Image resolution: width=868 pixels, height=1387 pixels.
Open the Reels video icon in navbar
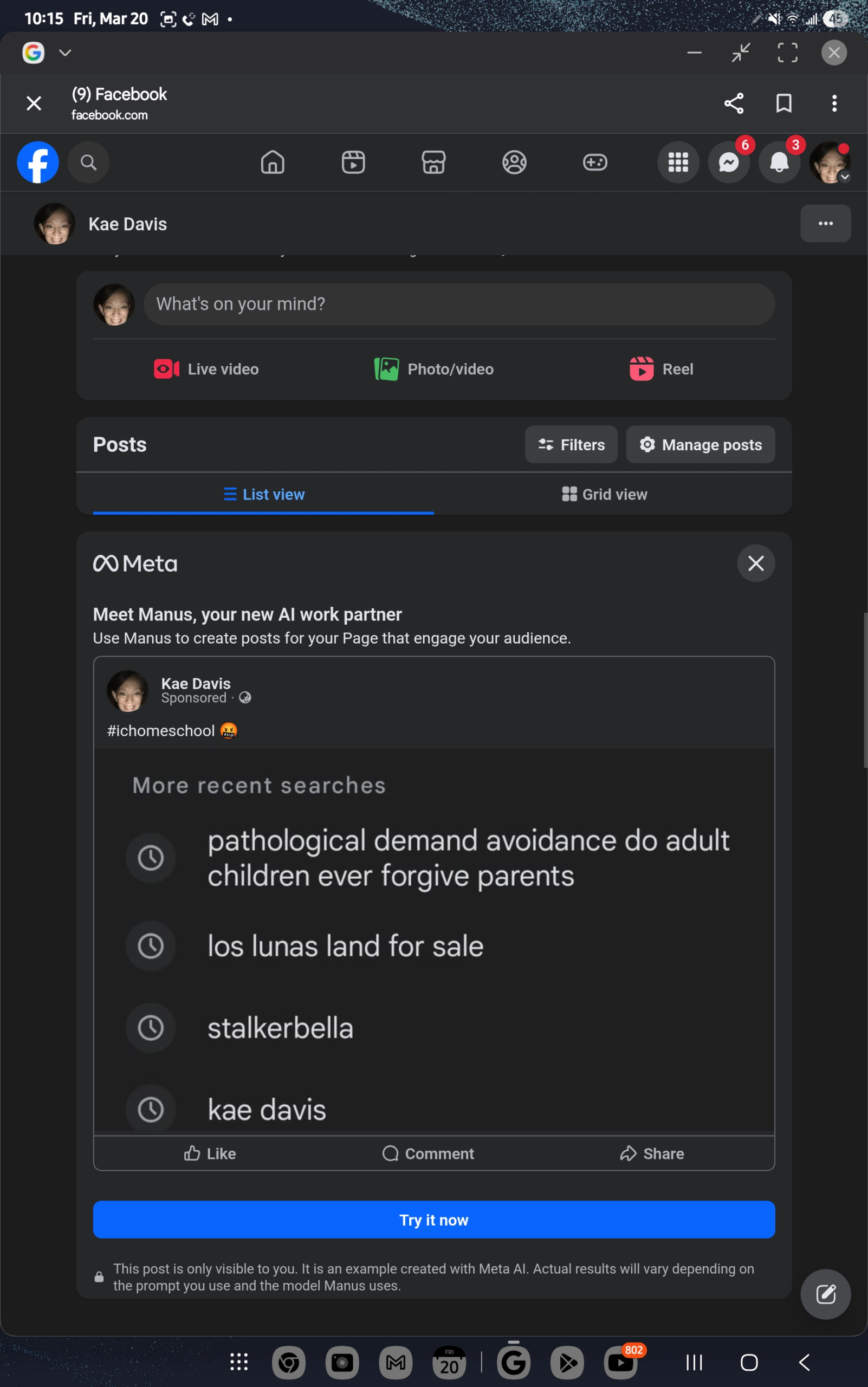tap(353, 163)
